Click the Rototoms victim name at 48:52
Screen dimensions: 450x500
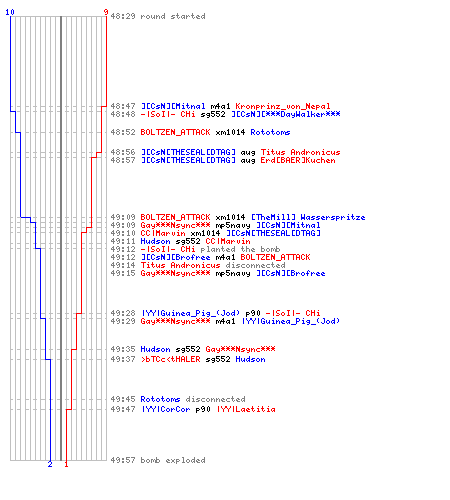pyautogui.click(x=270, y=132)
